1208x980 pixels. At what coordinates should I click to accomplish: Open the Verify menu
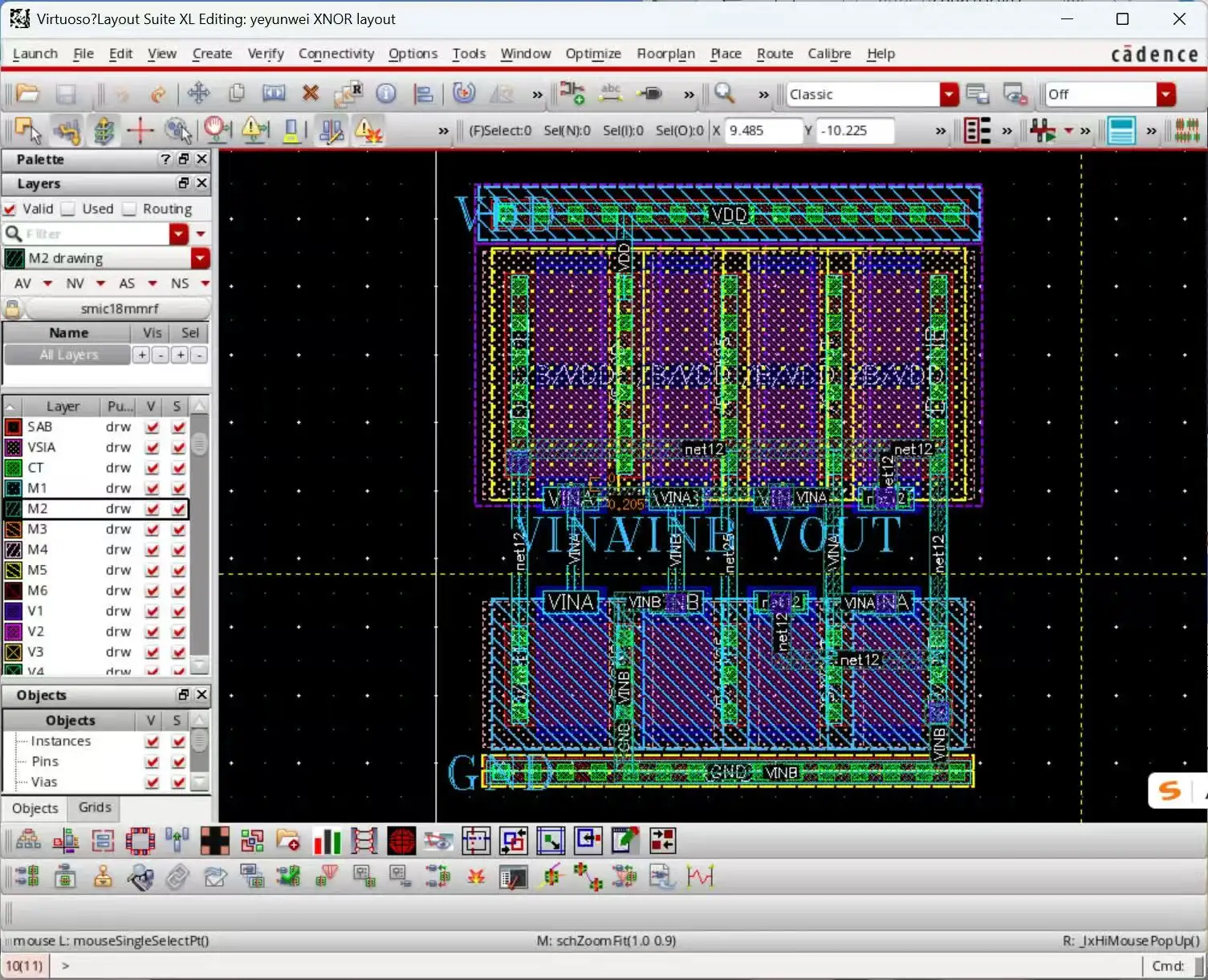pos(266,54)
